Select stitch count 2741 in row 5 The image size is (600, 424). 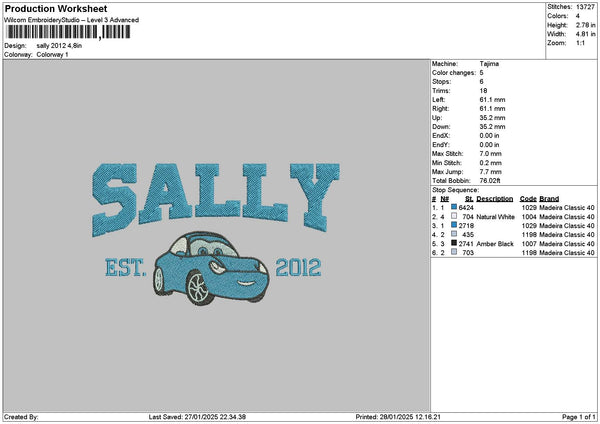pyautogui.click(x=466, y=244)
